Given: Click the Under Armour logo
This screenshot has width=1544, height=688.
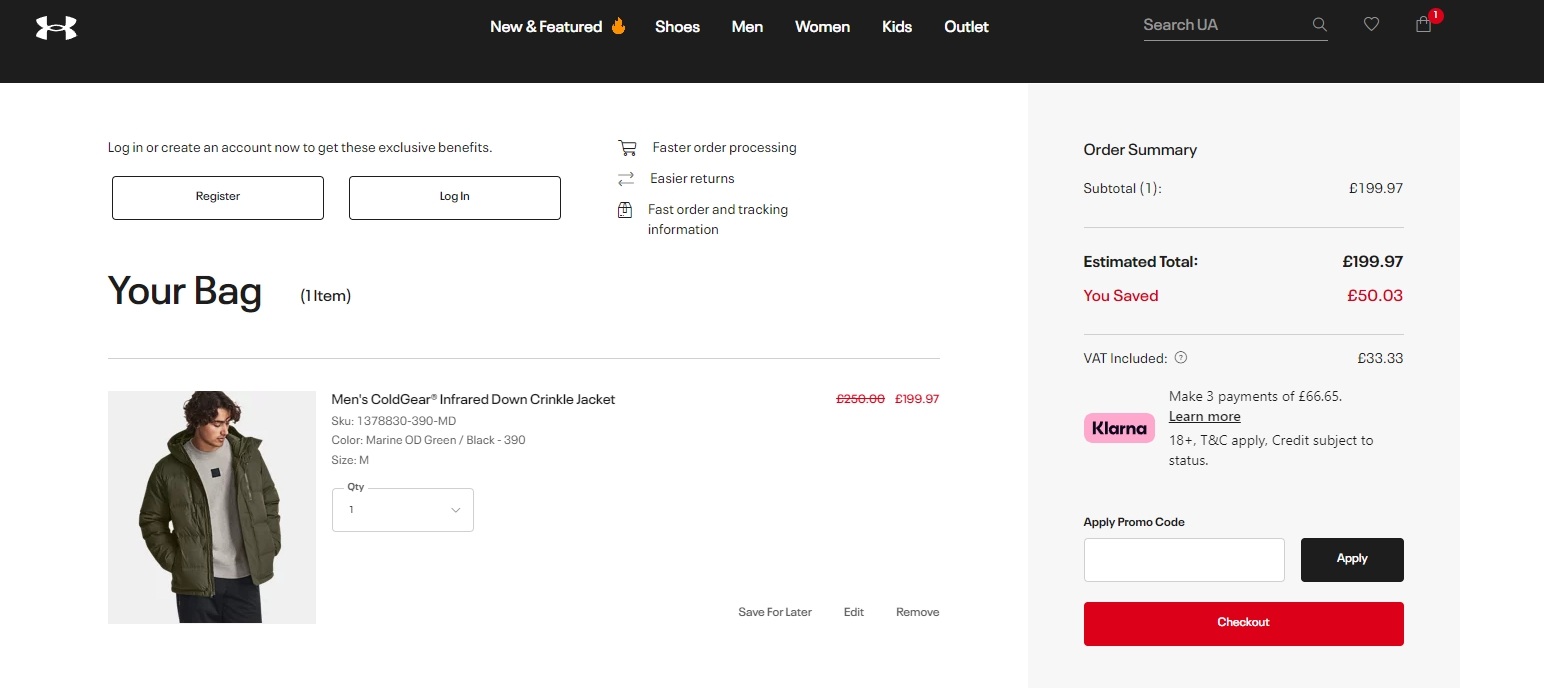Looking at the screenshot, I should click(x=56, y=28).
